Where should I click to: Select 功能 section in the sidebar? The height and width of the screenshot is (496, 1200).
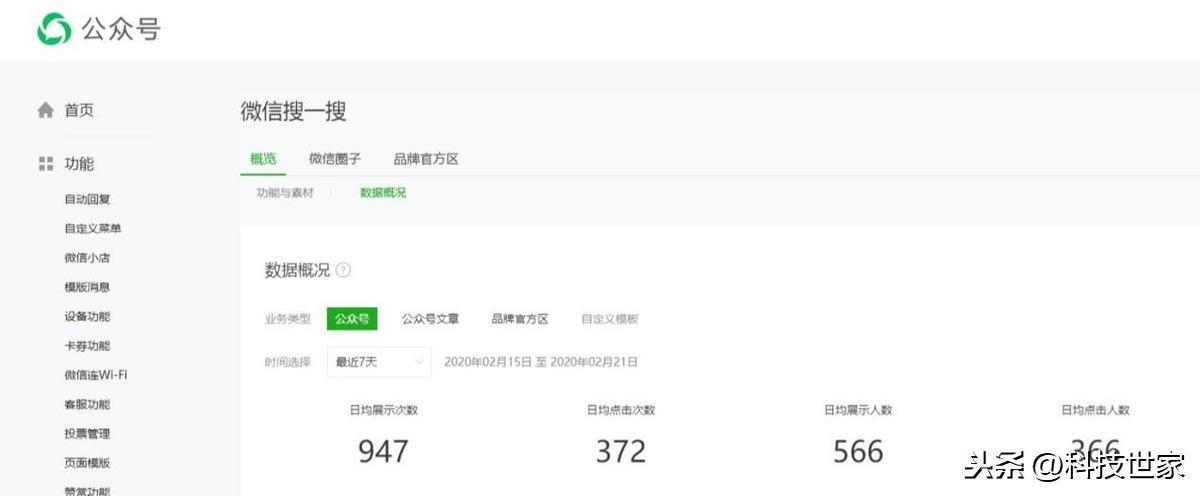point(79,164)
